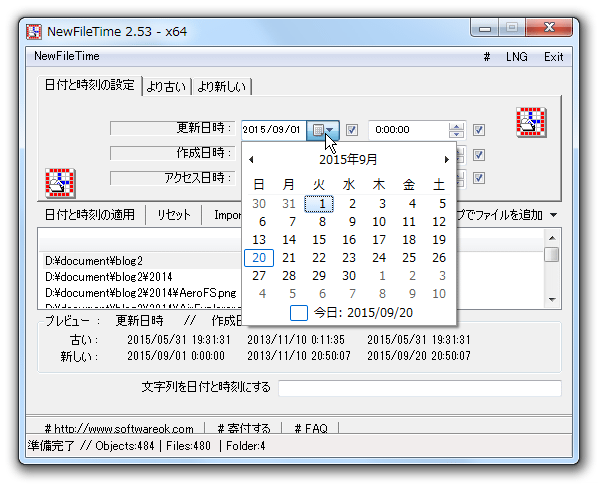Image resolution: width=602 pixels, height=487 pixels.
Task: Switch to より新しい tab
Action: point(222,86)
